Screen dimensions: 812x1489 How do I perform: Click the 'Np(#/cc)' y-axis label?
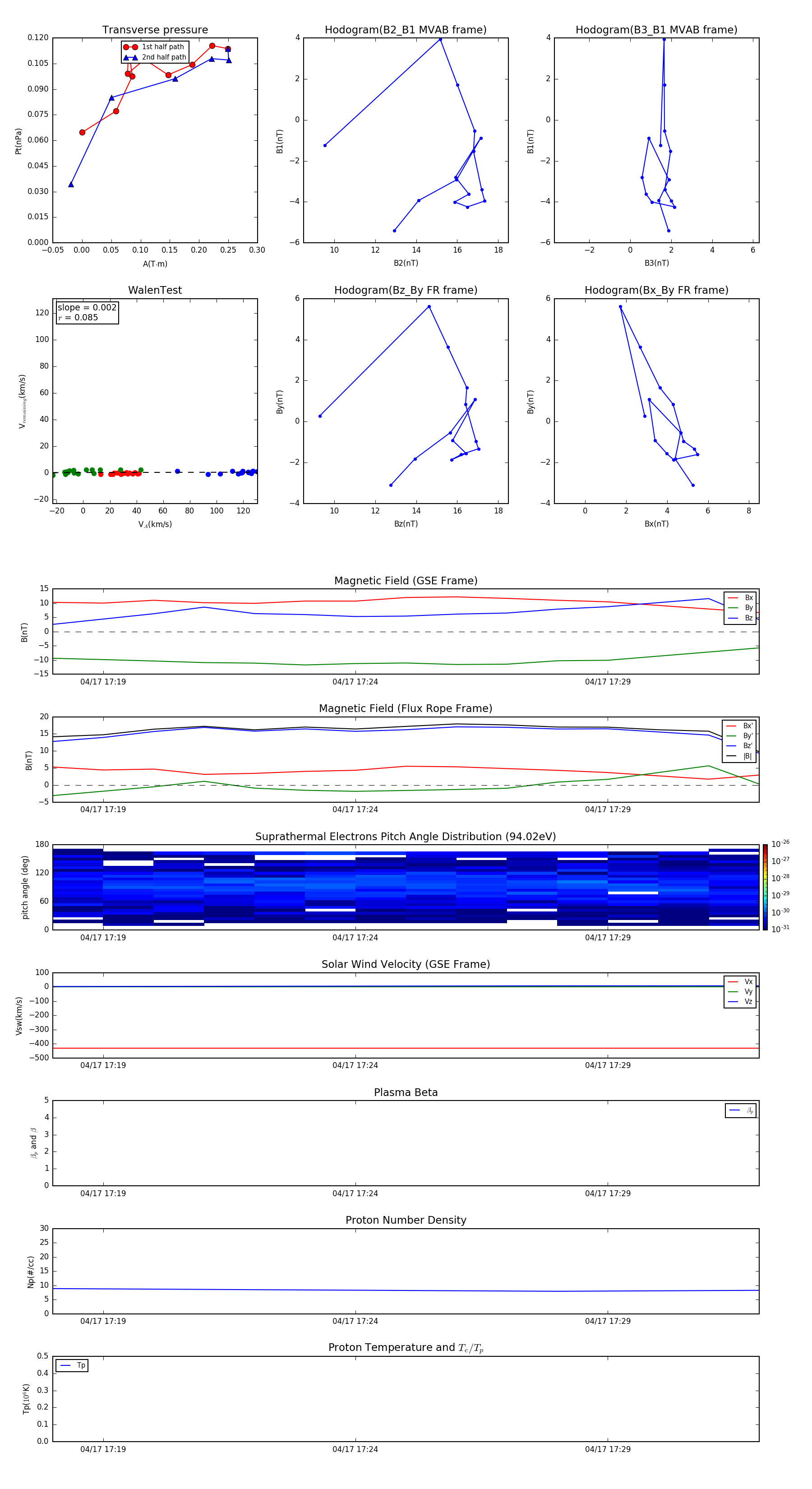pyautogui.click(x=31, y=1272)
